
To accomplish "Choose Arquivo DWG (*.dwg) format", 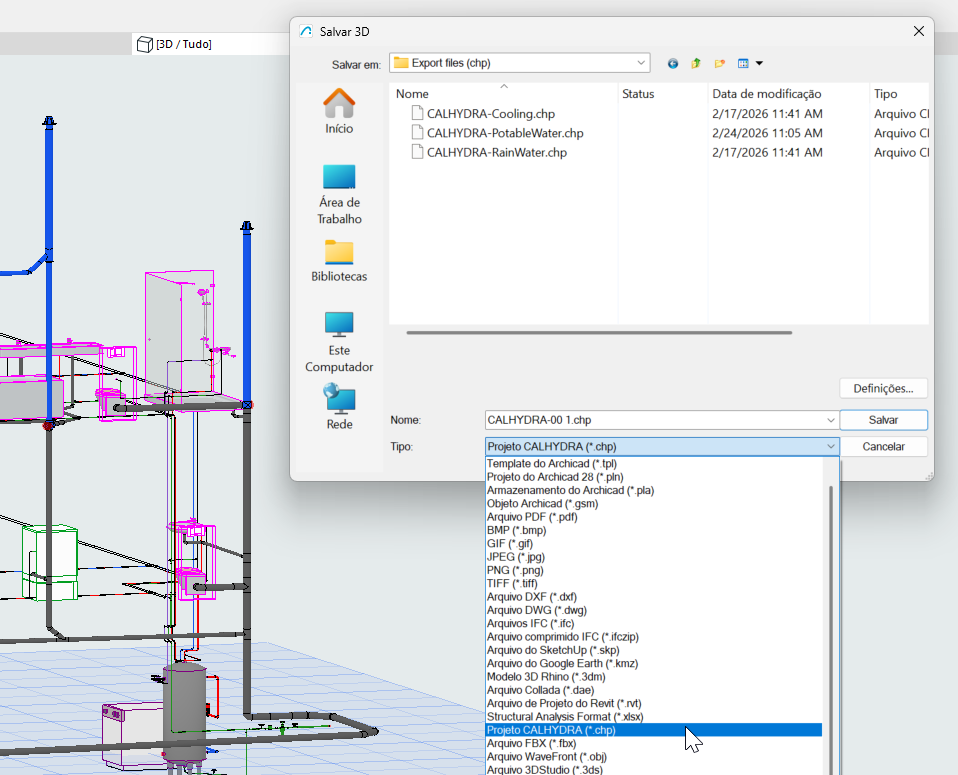I will (x=536, y=610).
